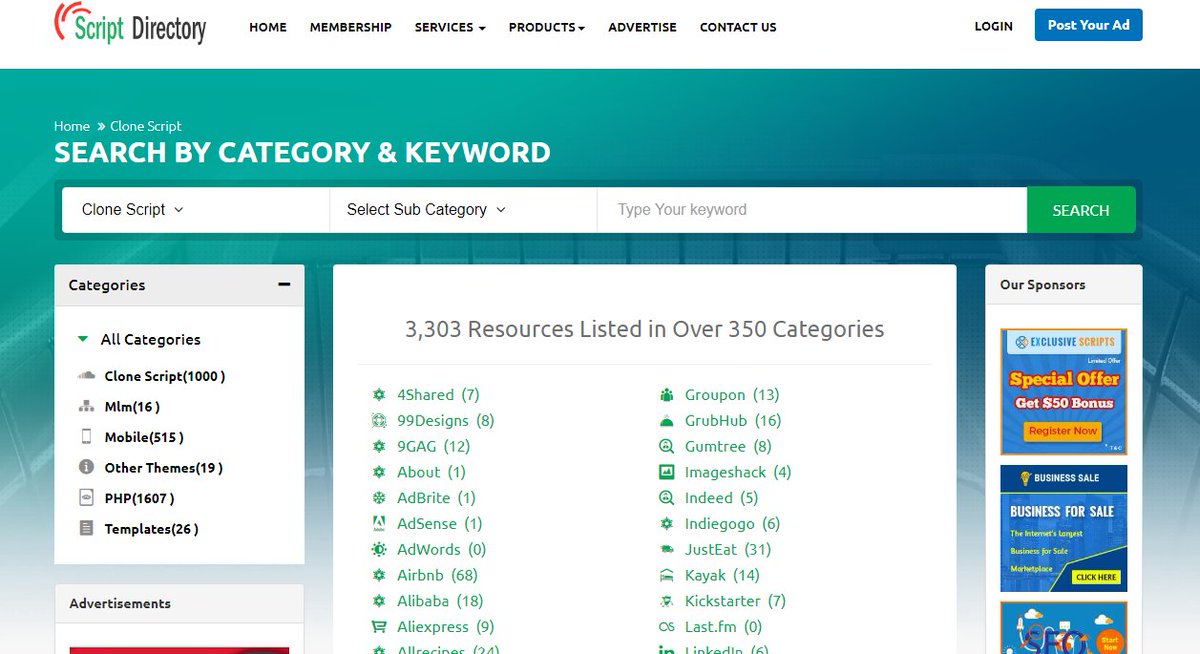Click the image icon beside Imageshack
Viewport: 1200px width, 654px height.
(x=667, y=472)
